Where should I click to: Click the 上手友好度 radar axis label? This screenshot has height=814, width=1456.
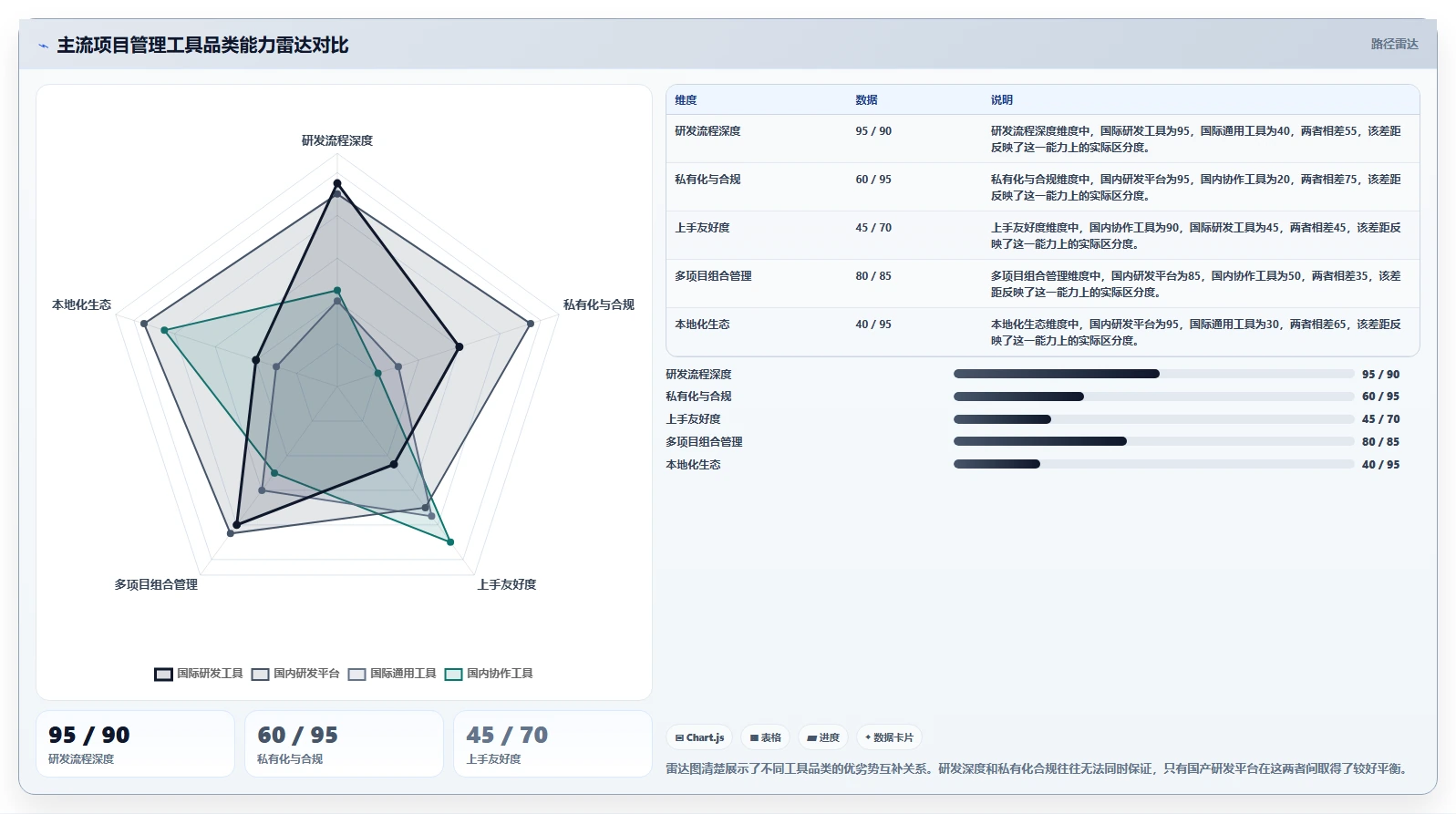[507, 584]
